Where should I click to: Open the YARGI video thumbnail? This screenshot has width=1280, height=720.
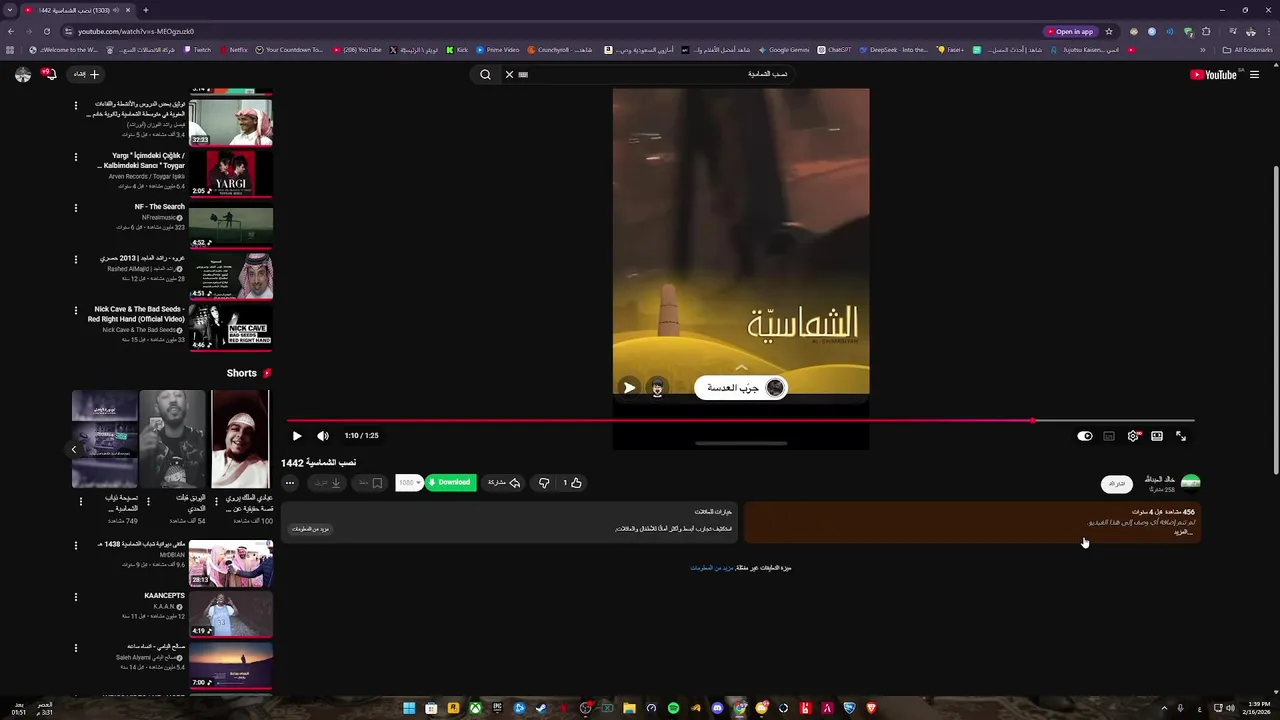coord(230,173)
